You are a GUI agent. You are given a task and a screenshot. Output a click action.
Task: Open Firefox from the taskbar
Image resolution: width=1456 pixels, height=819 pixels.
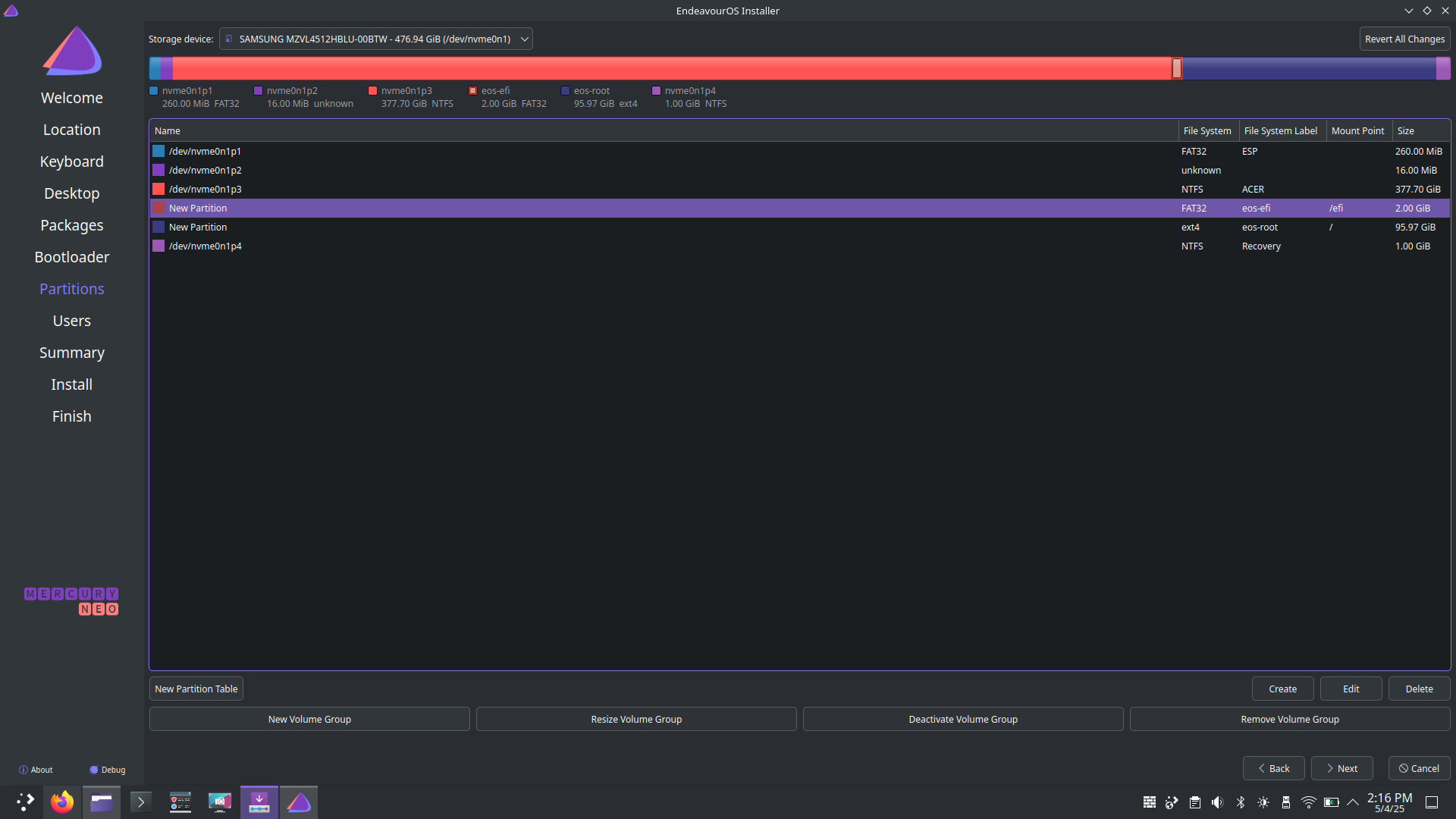[62, 802]
